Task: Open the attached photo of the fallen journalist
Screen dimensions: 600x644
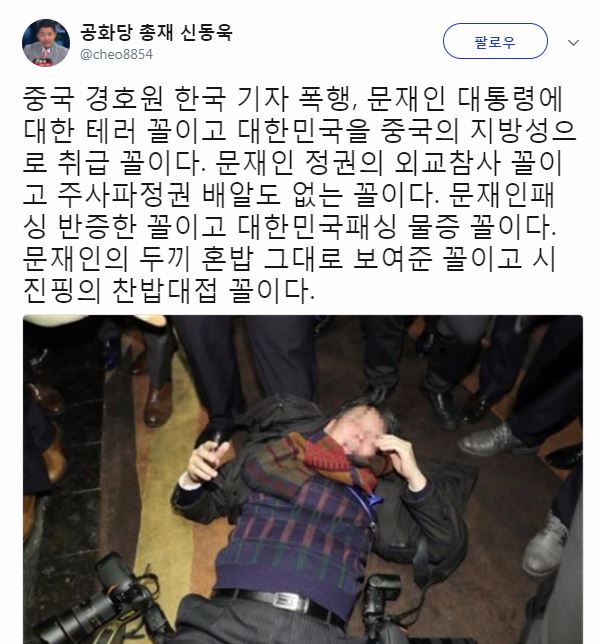Action: pos(303,479)
